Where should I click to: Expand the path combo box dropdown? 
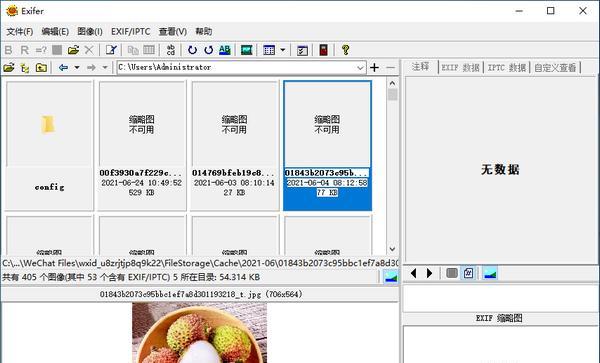point(360,68)
